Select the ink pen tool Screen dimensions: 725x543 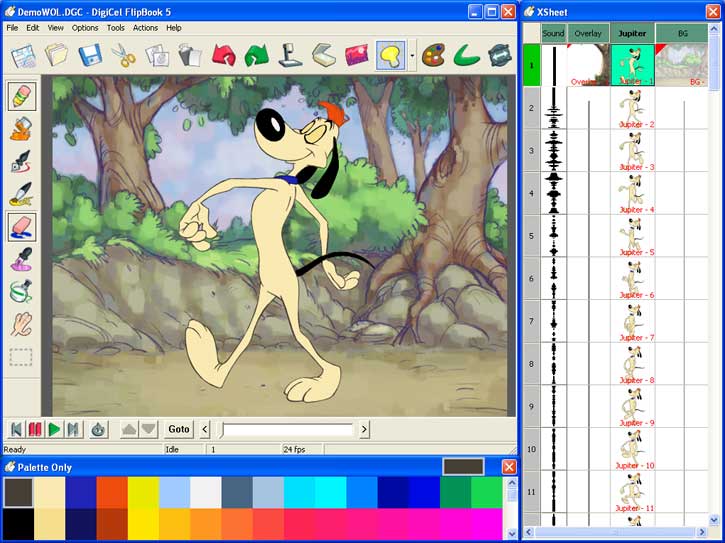tap(21, 162)
